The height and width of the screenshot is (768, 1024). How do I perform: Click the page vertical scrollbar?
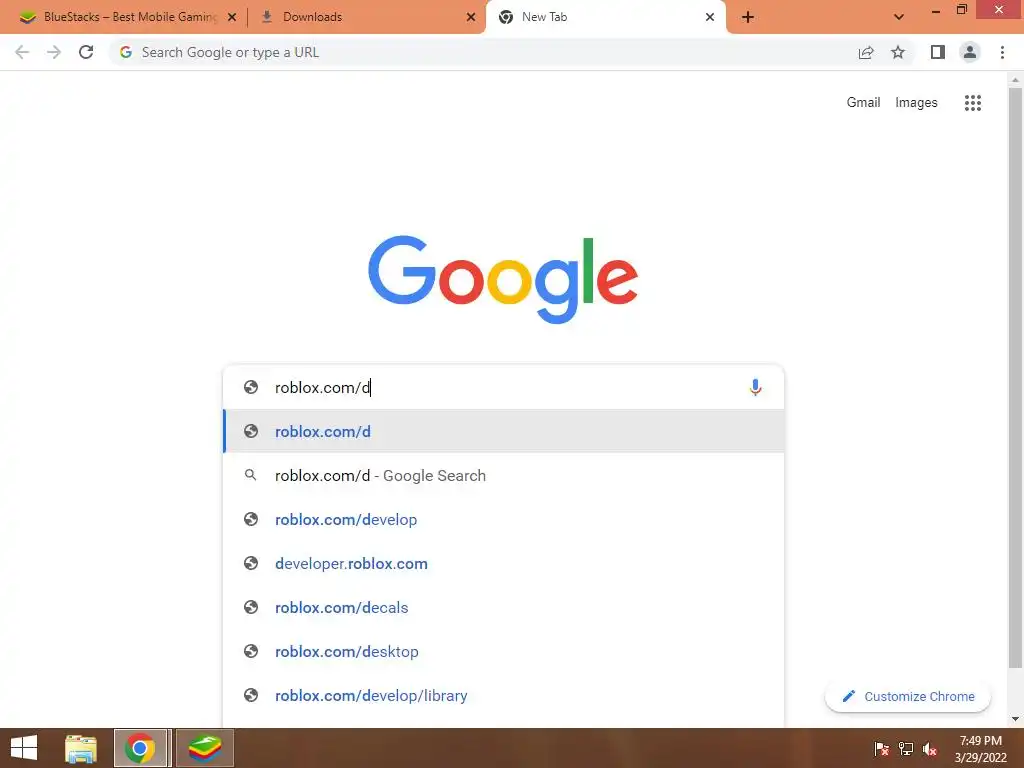coord(1015,377)
